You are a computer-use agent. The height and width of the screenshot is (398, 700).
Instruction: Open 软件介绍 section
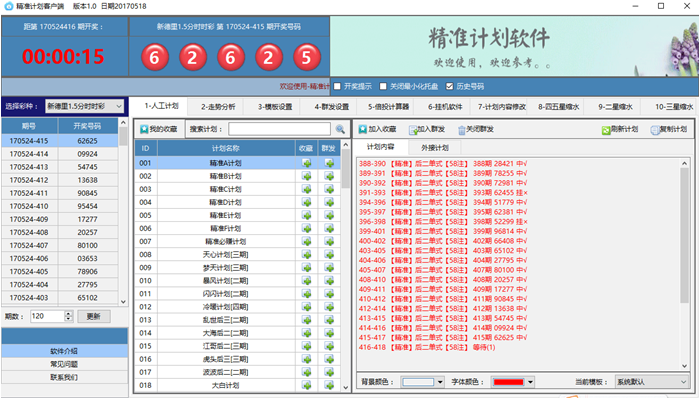pos(64,351)
